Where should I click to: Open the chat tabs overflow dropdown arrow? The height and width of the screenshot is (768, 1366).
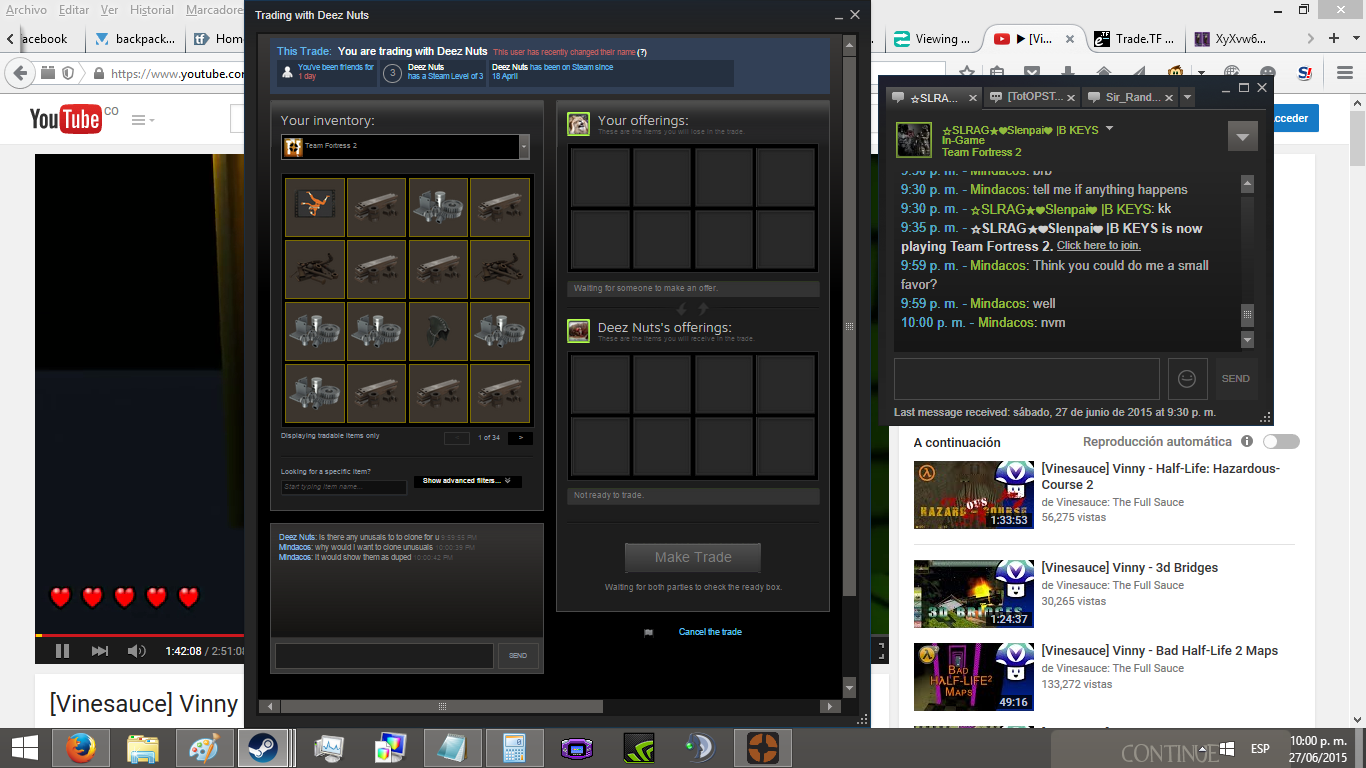coord(1187,97)
